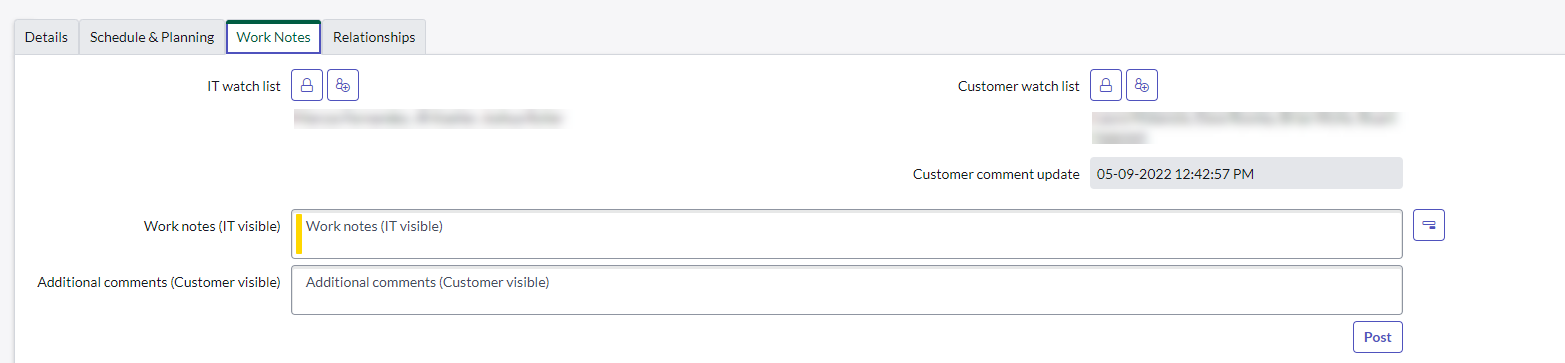The width and height of the screenshot is (1565, 363).
Task: Click "Additional comments (Customer visible)" field label
Action: 159,282
